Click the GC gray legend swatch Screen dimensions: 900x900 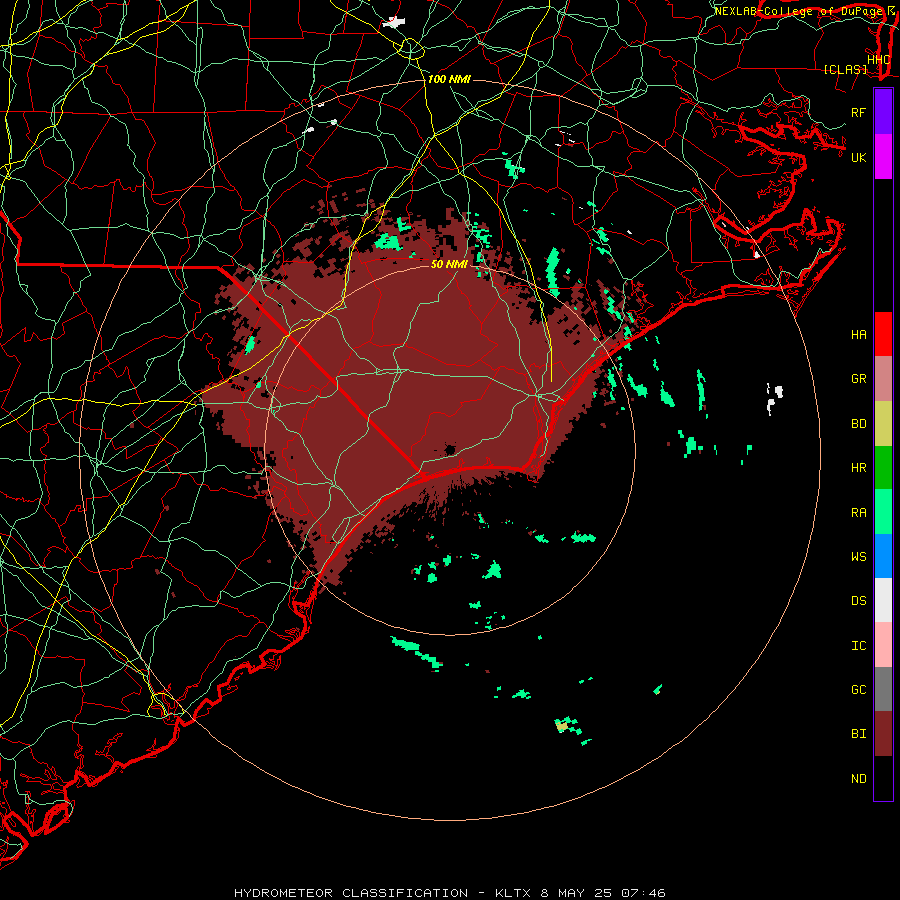883,689
